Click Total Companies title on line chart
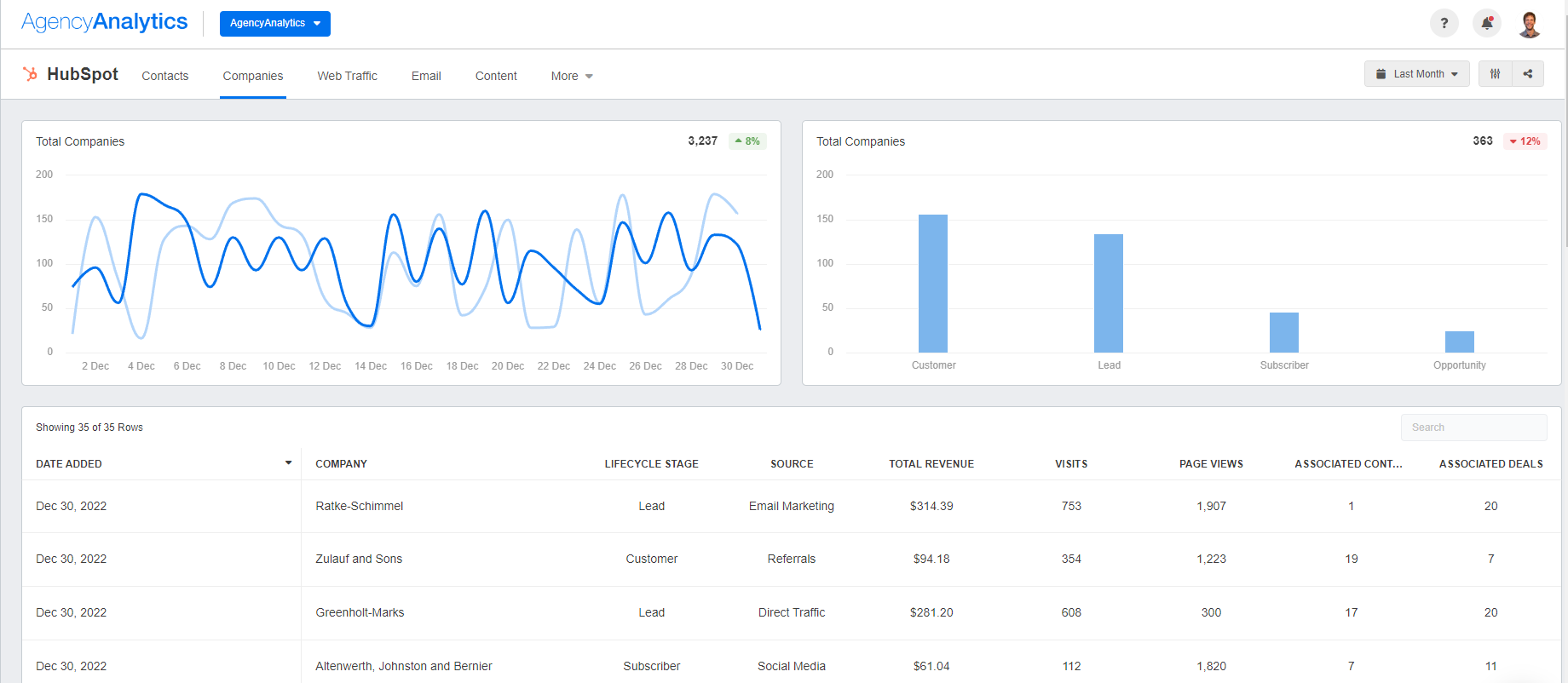 click(x=80, y=141)
